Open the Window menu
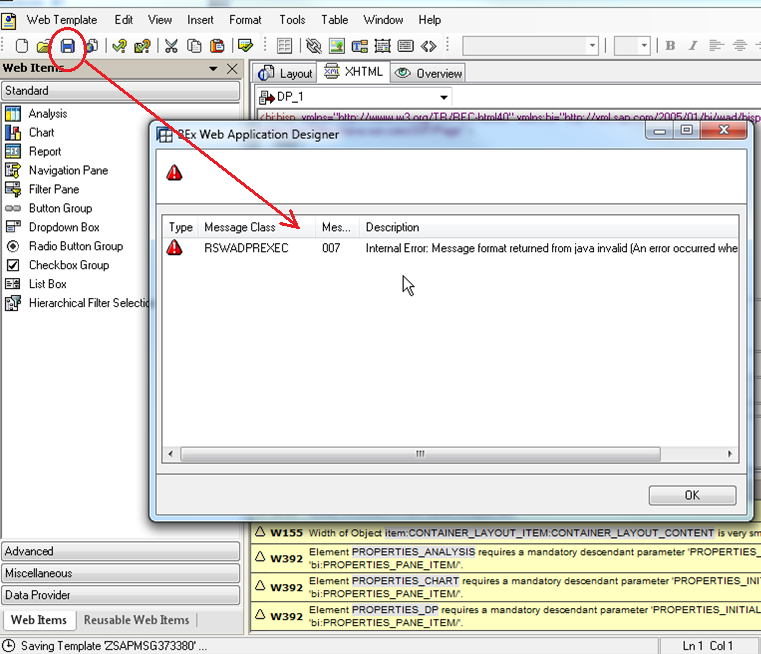The width and height of the screenshot is (761, 654). pyautogui.click(x=383, y=20)
